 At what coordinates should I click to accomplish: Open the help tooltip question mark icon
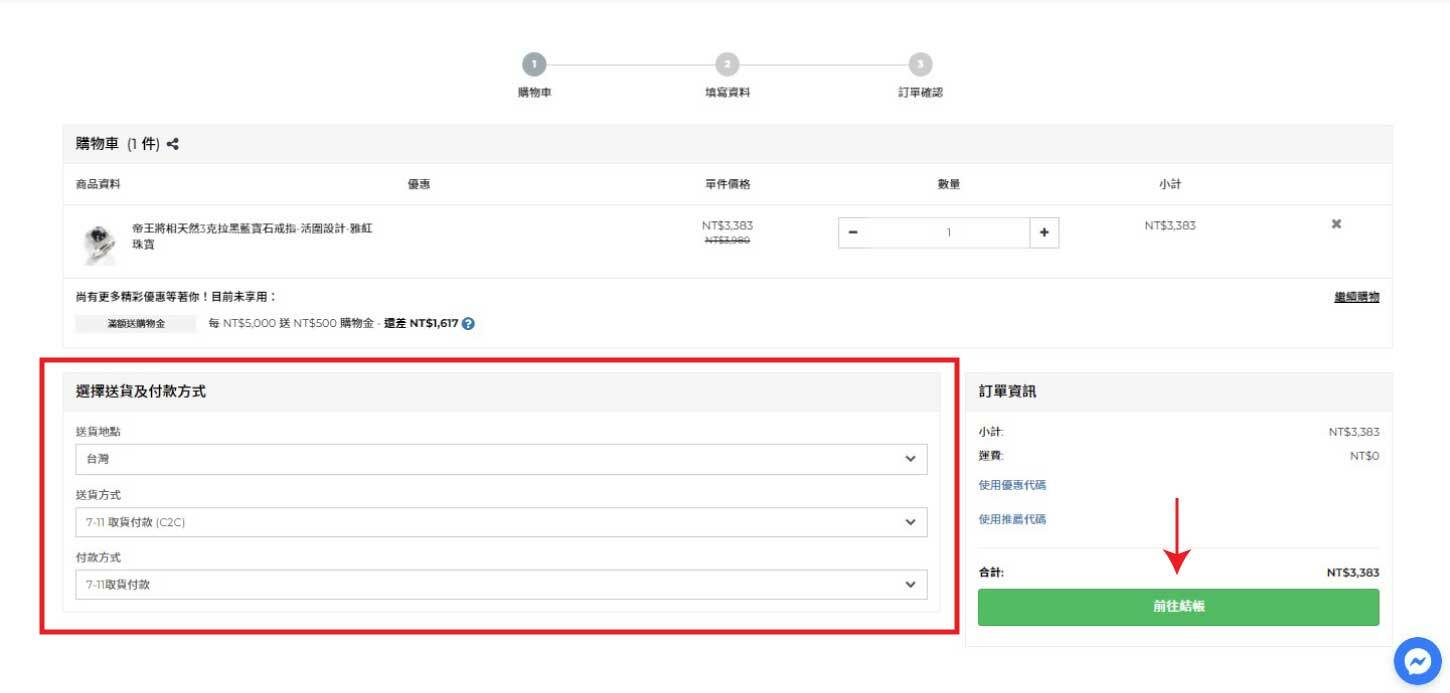469,323
